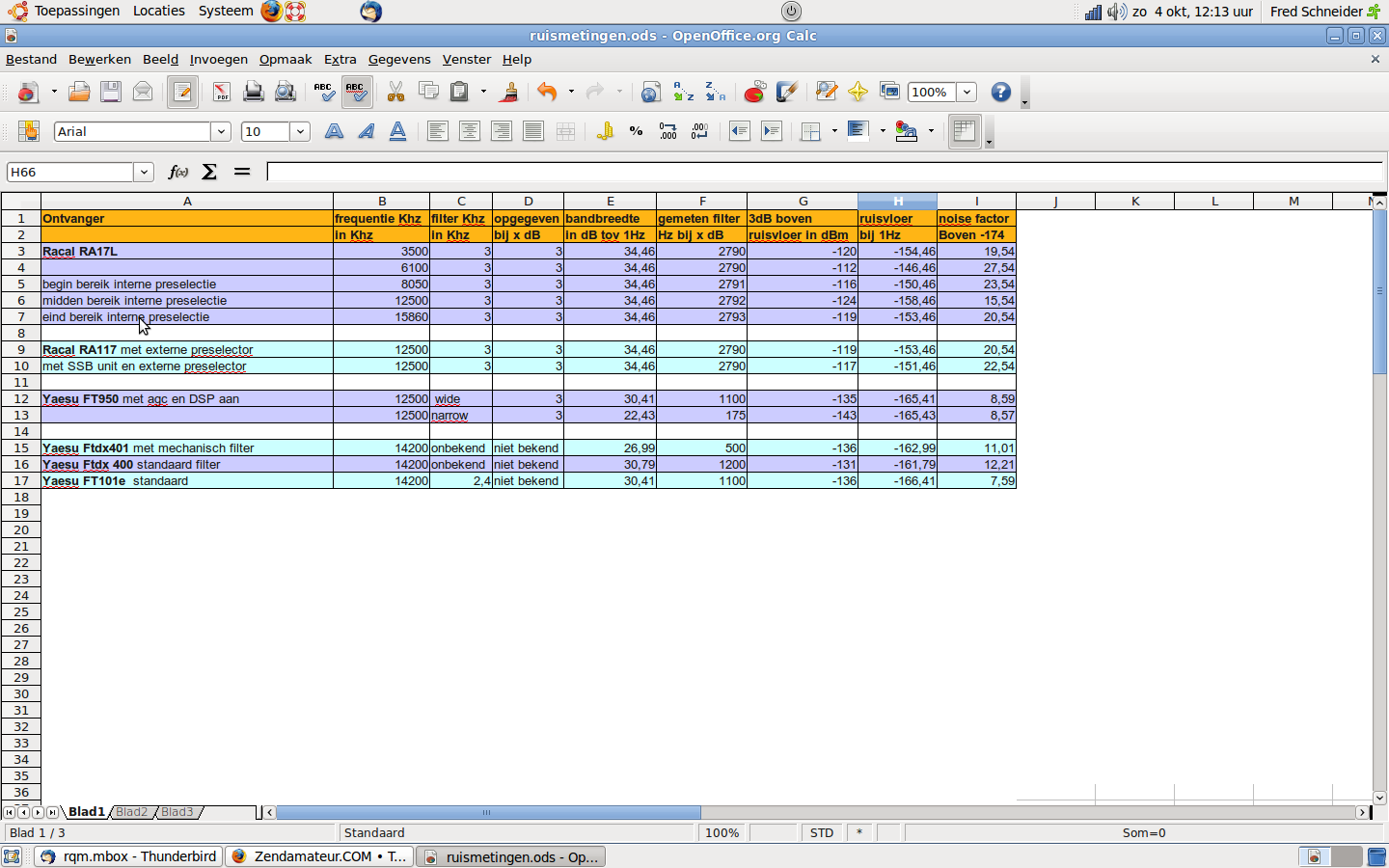
Task: Open the Name Box dropdown arrow
Action: pyautogui.click(x=144, y=172)
